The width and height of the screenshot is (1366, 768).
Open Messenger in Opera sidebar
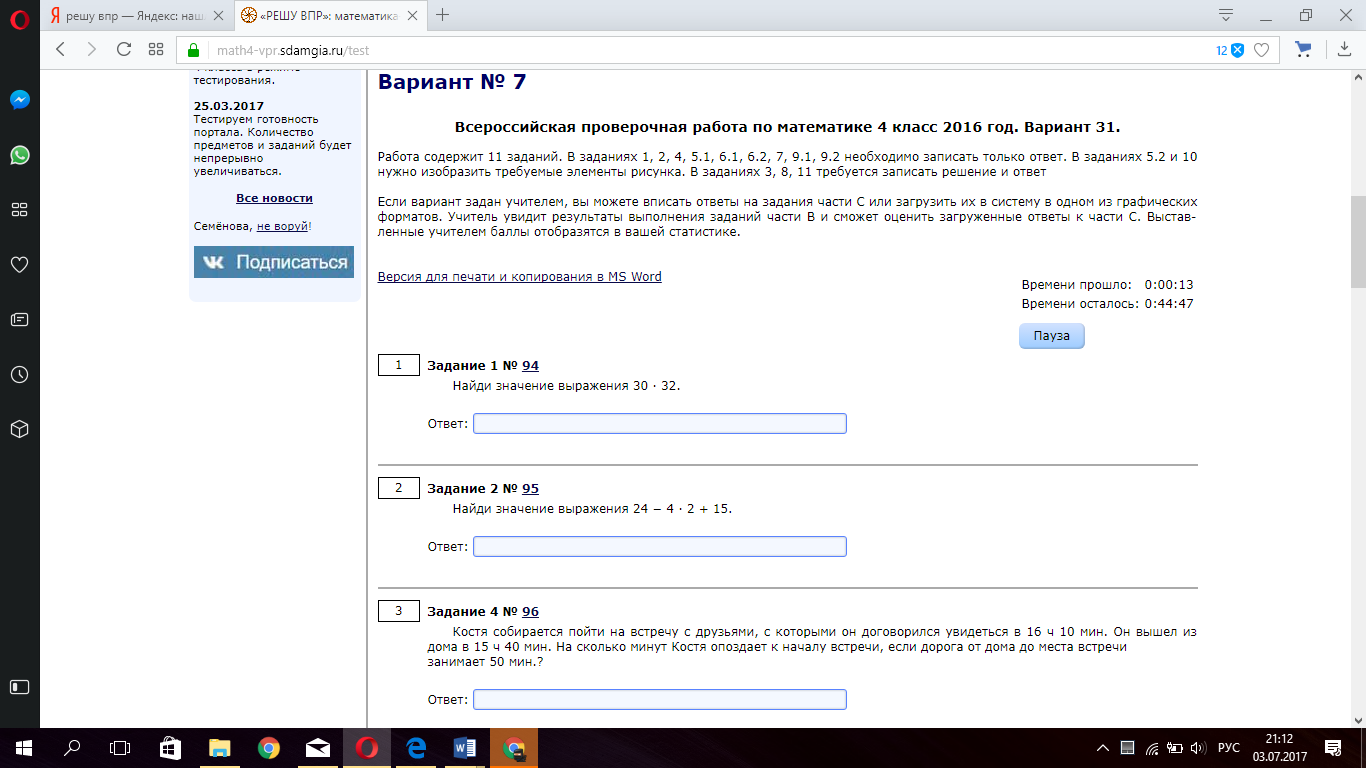[19, 100]
